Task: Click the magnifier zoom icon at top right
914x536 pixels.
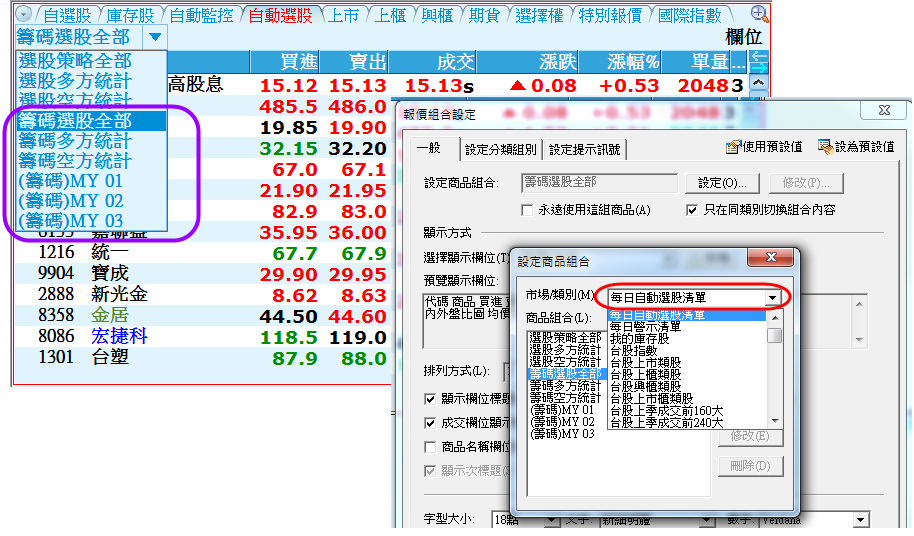Action: 759,13
